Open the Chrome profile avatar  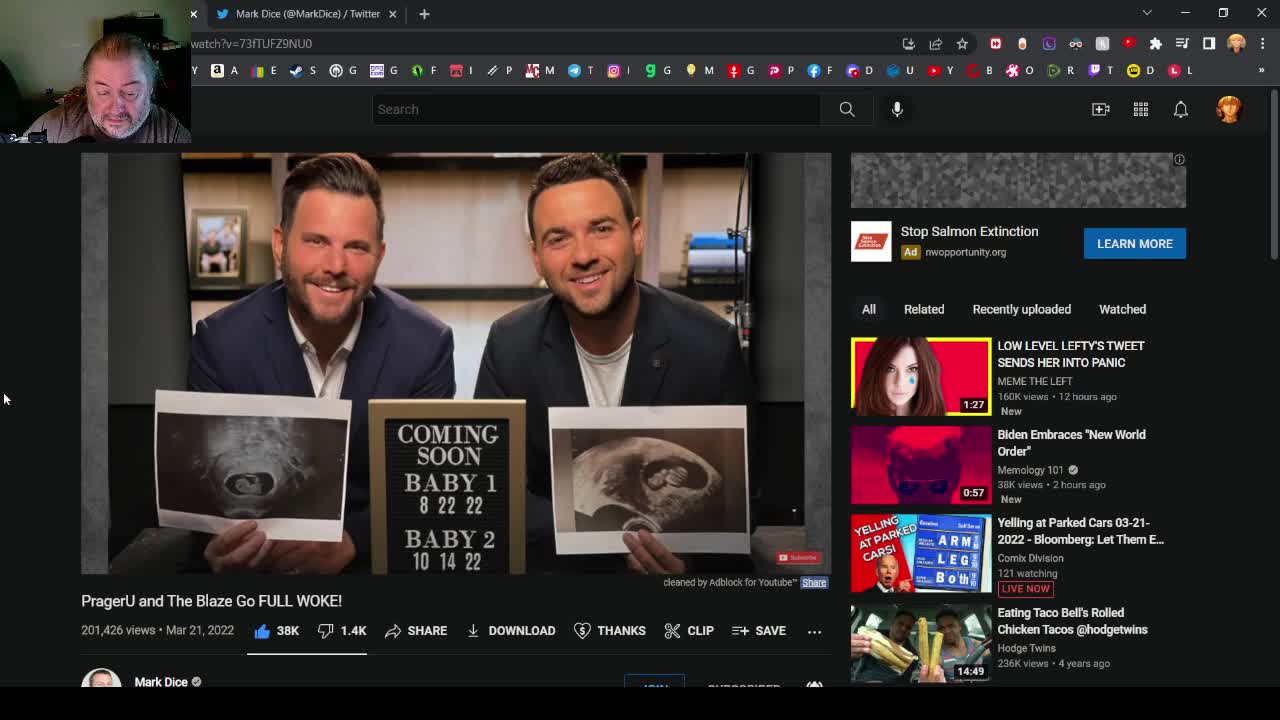tap(1236, 44)
